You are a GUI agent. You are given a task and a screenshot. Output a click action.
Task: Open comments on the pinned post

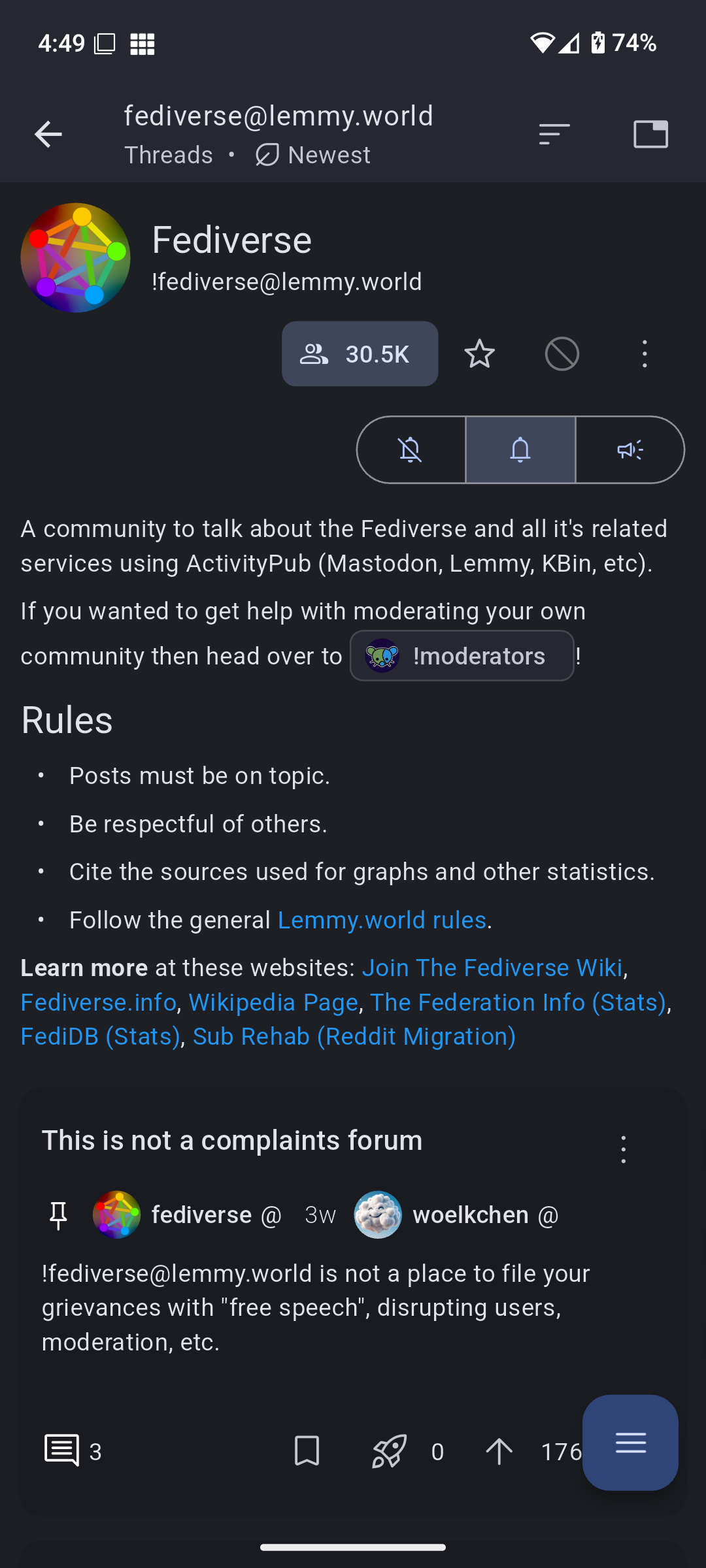click(73, 1451)
